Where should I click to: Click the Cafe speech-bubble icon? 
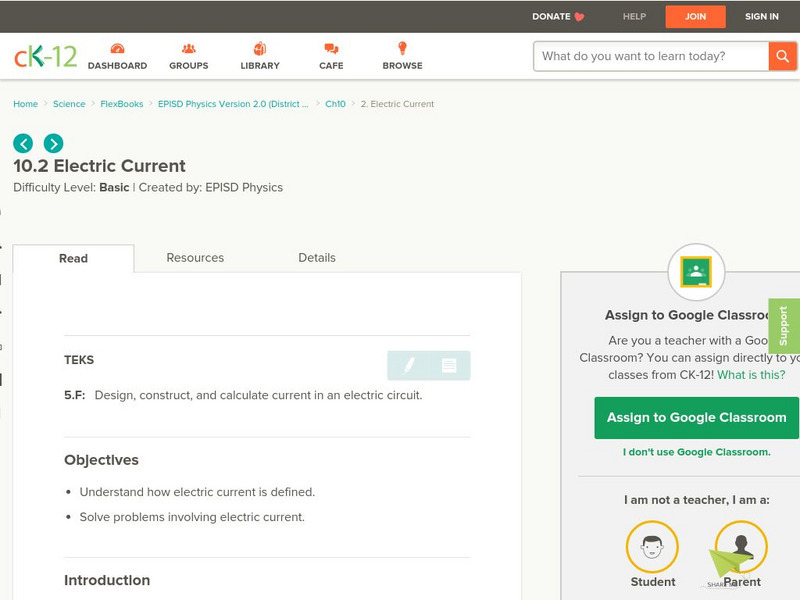330,47
